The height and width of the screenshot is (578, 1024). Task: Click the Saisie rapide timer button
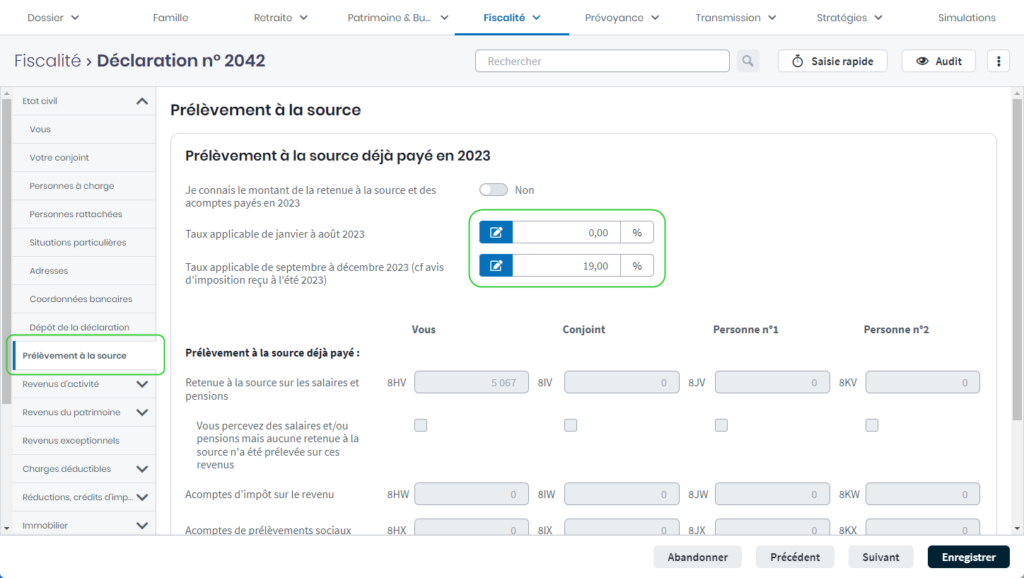pyautogui.click(x=832, y=61)
